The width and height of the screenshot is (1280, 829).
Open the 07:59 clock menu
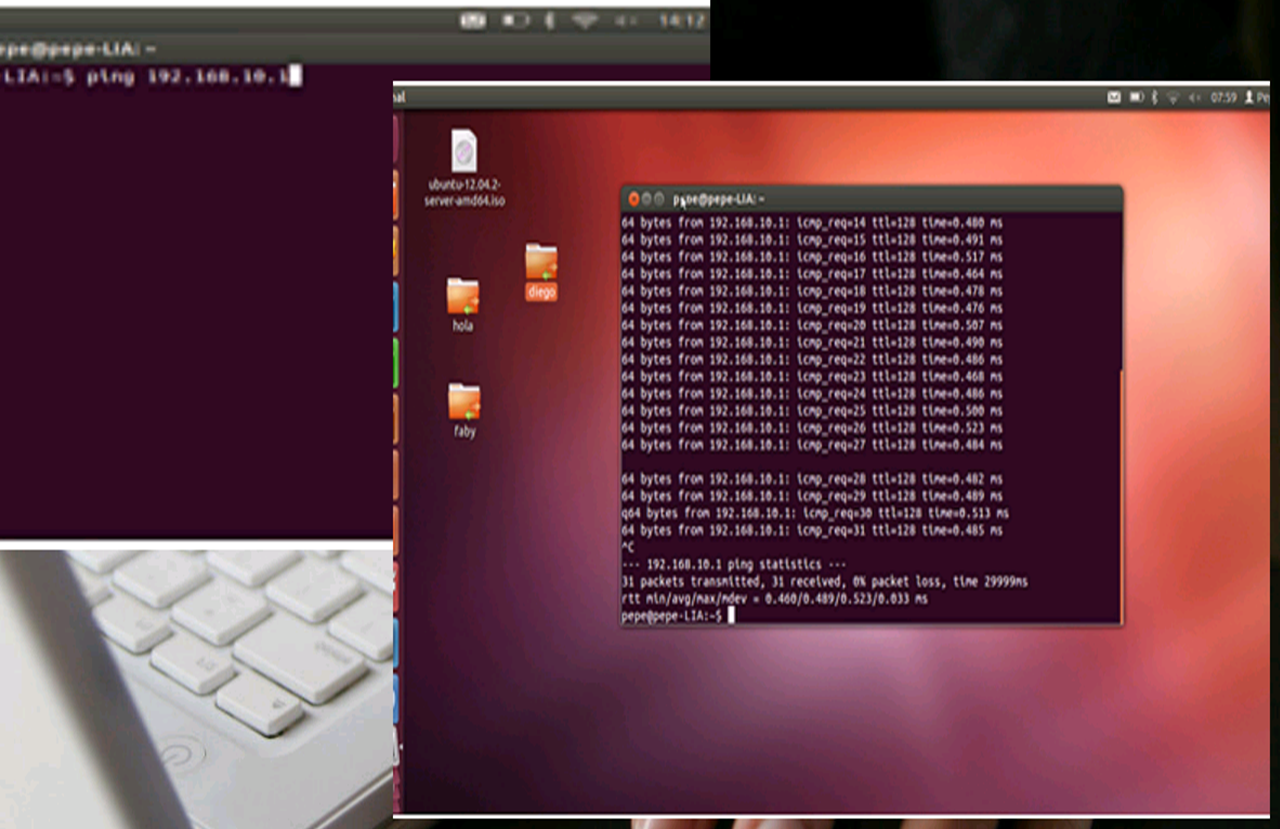tap(1224, 97)
